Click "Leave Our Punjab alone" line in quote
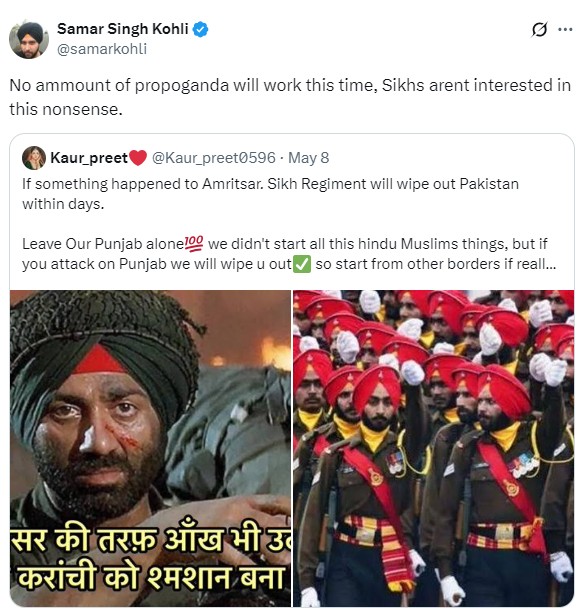The image size is (577, 611). [103, 244]
